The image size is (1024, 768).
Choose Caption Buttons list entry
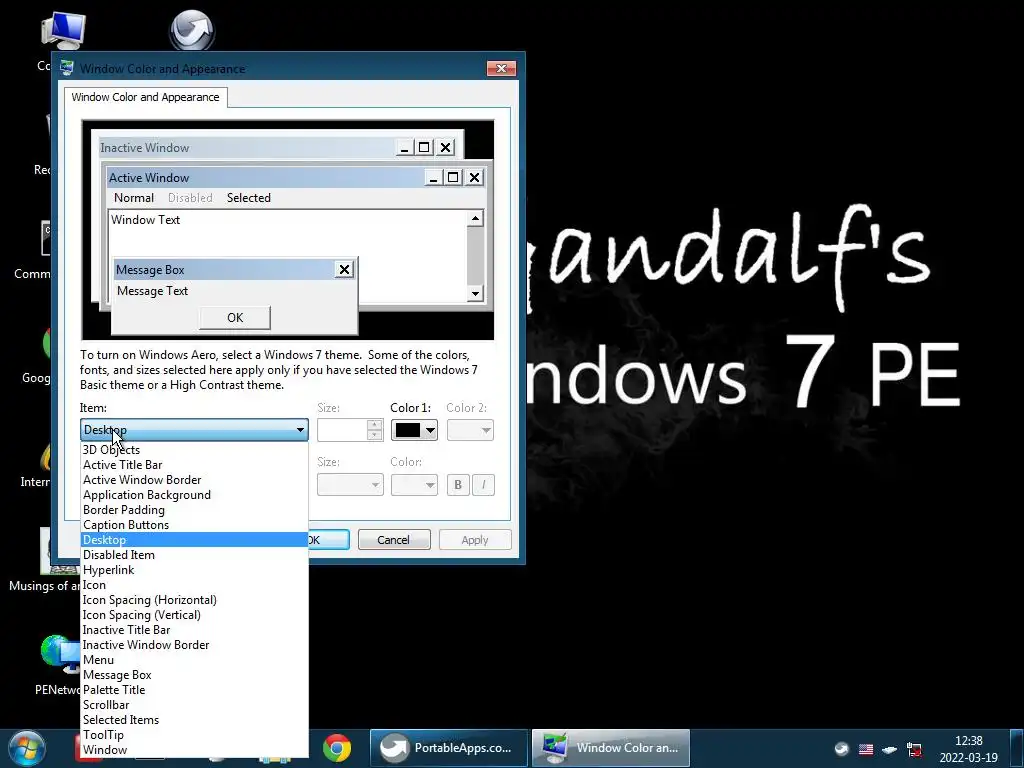click(x=194, y=524)
